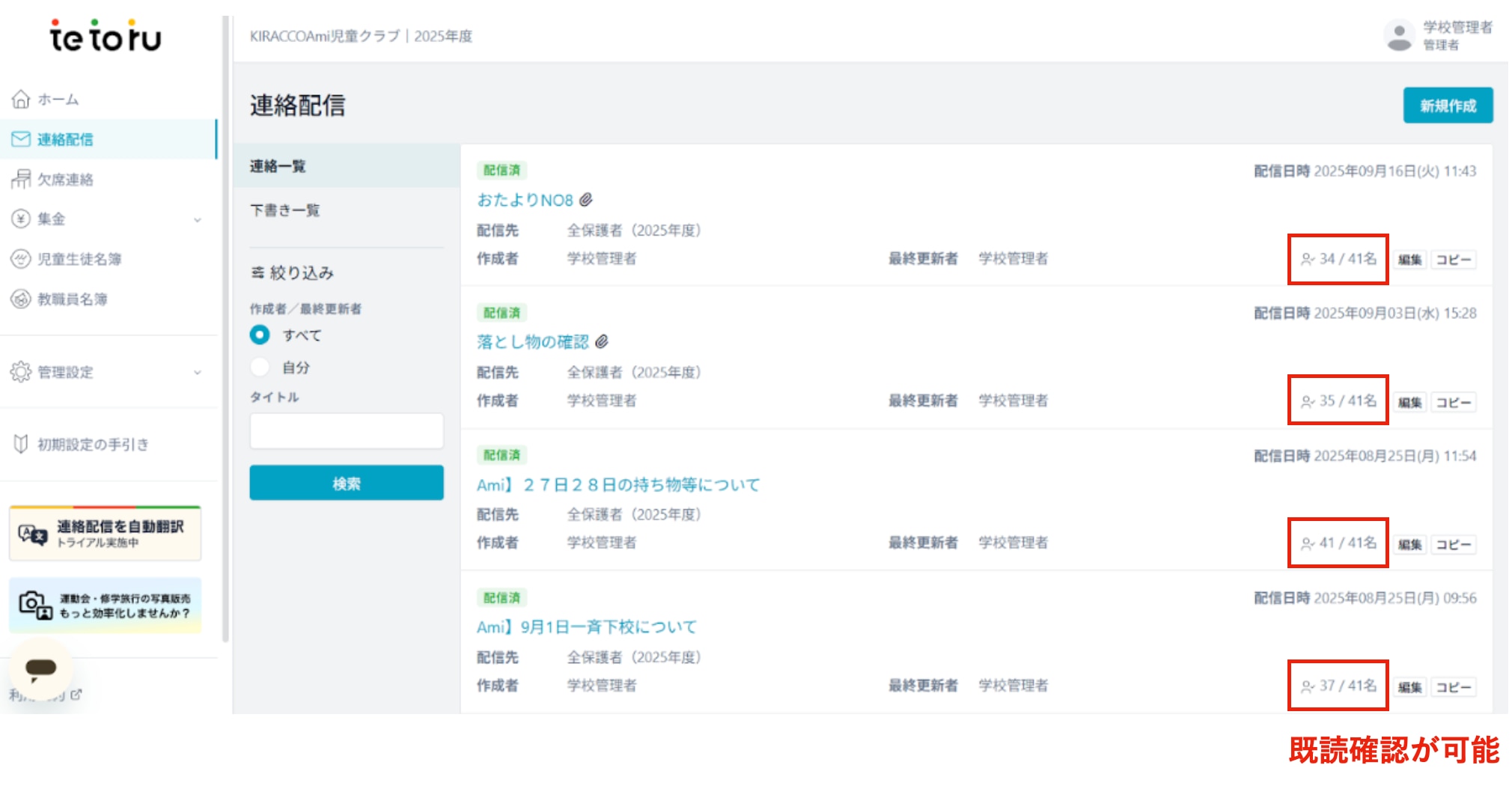Click the yen icon for 集金

tap(21, 219)
